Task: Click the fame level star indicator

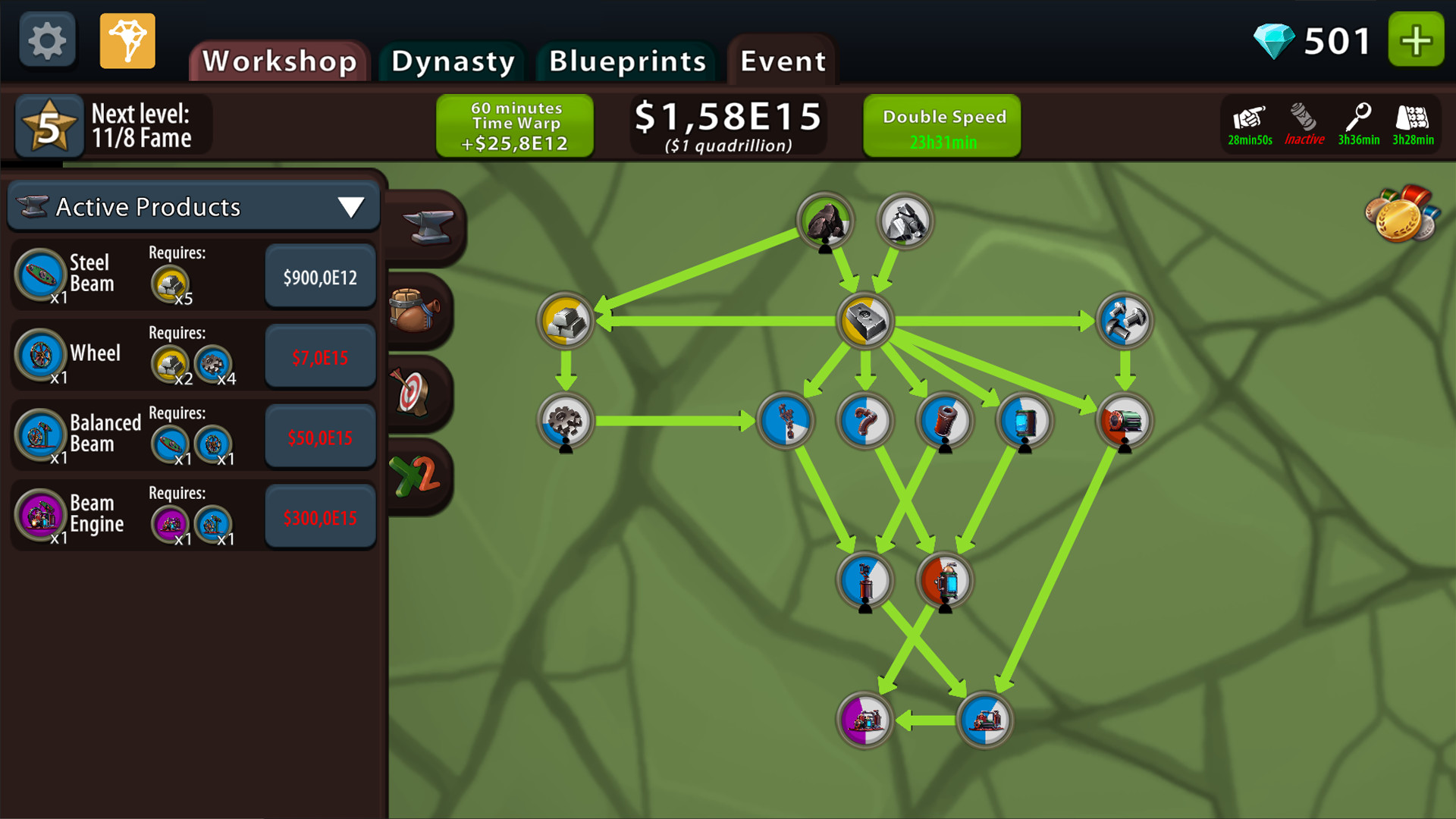Action: coord(51,125)
